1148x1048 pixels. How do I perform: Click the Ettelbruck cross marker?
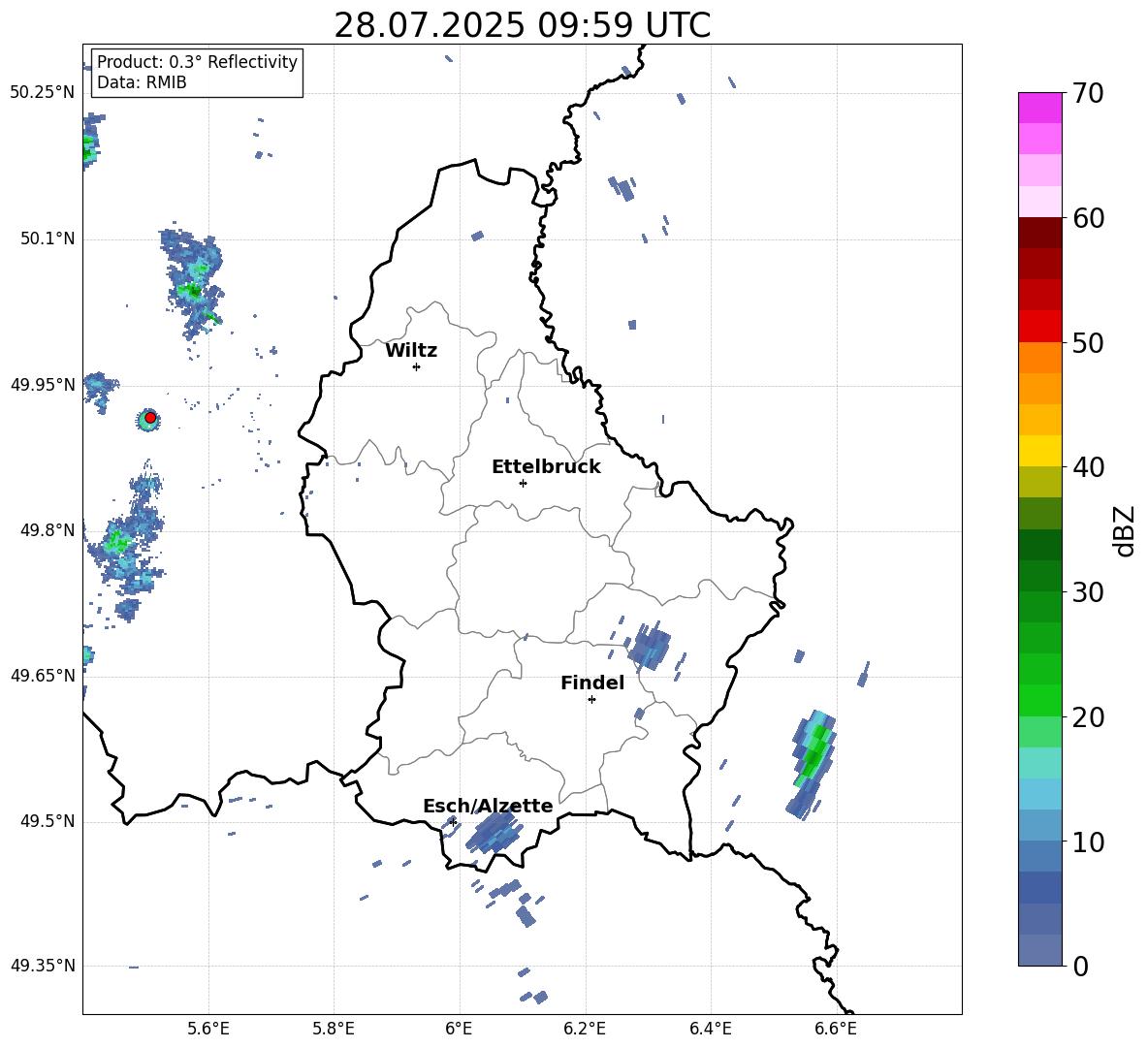[x=523, y=483]
